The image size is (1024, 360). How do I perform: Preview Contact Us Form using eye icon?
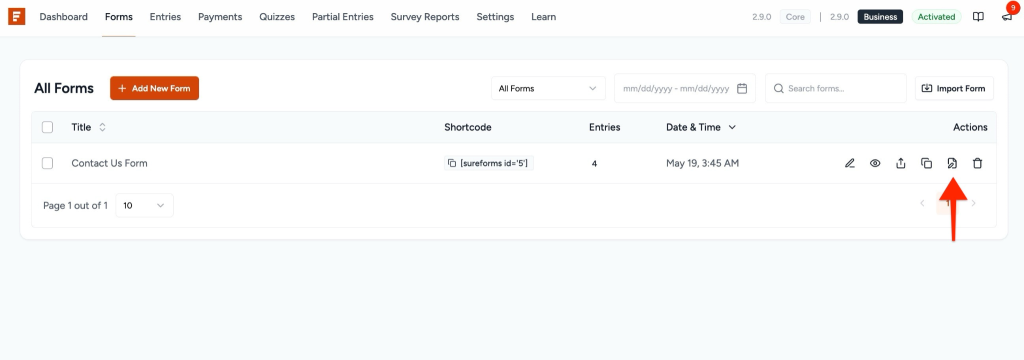875,163
